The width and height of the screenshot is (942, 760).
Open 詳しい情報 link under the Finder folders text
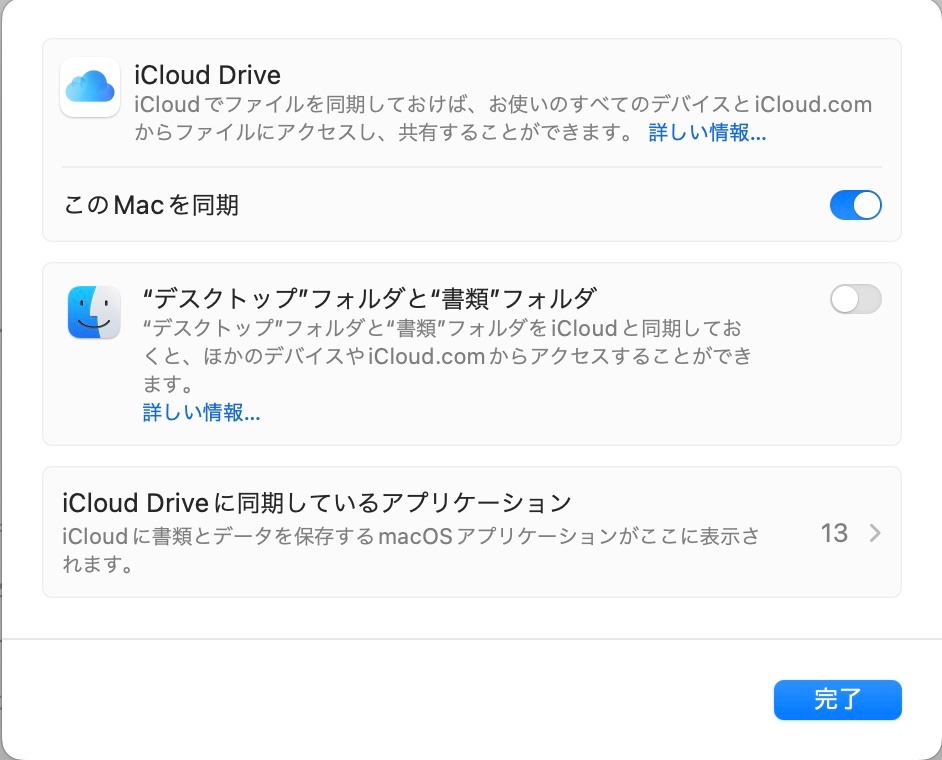[x=201, y=413]
